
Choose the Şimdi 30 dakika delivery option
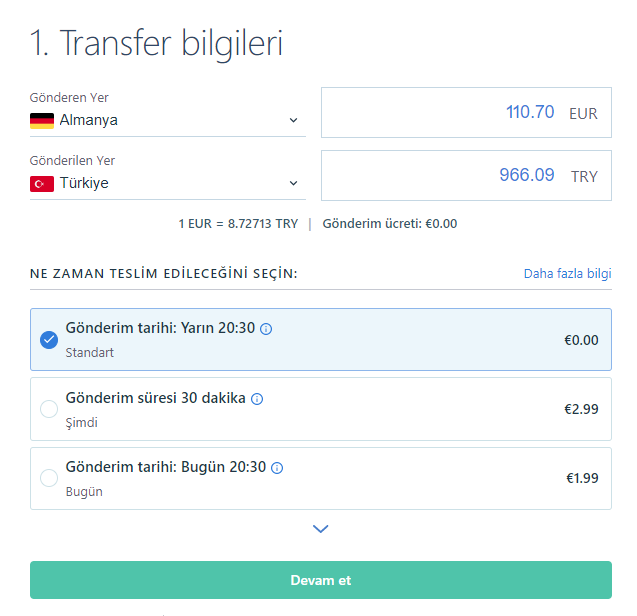coord(49,409)
